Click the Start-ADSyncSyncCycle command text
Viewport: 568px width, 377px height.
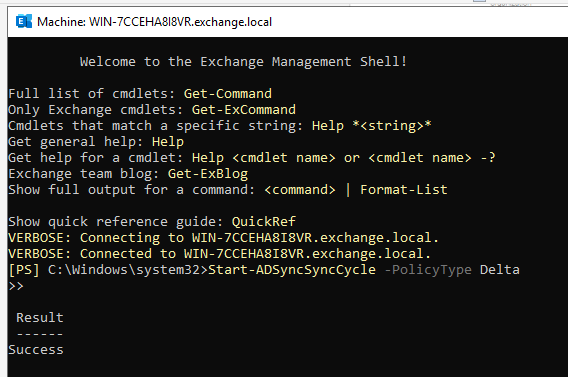pyautogui.click(x=292, y=270)
